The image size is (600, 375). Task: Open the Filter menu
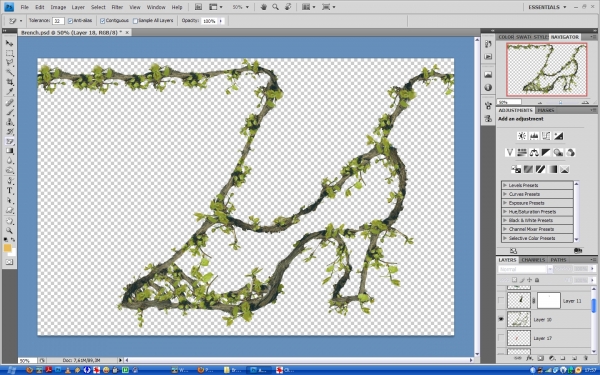(x=117, y=7)
